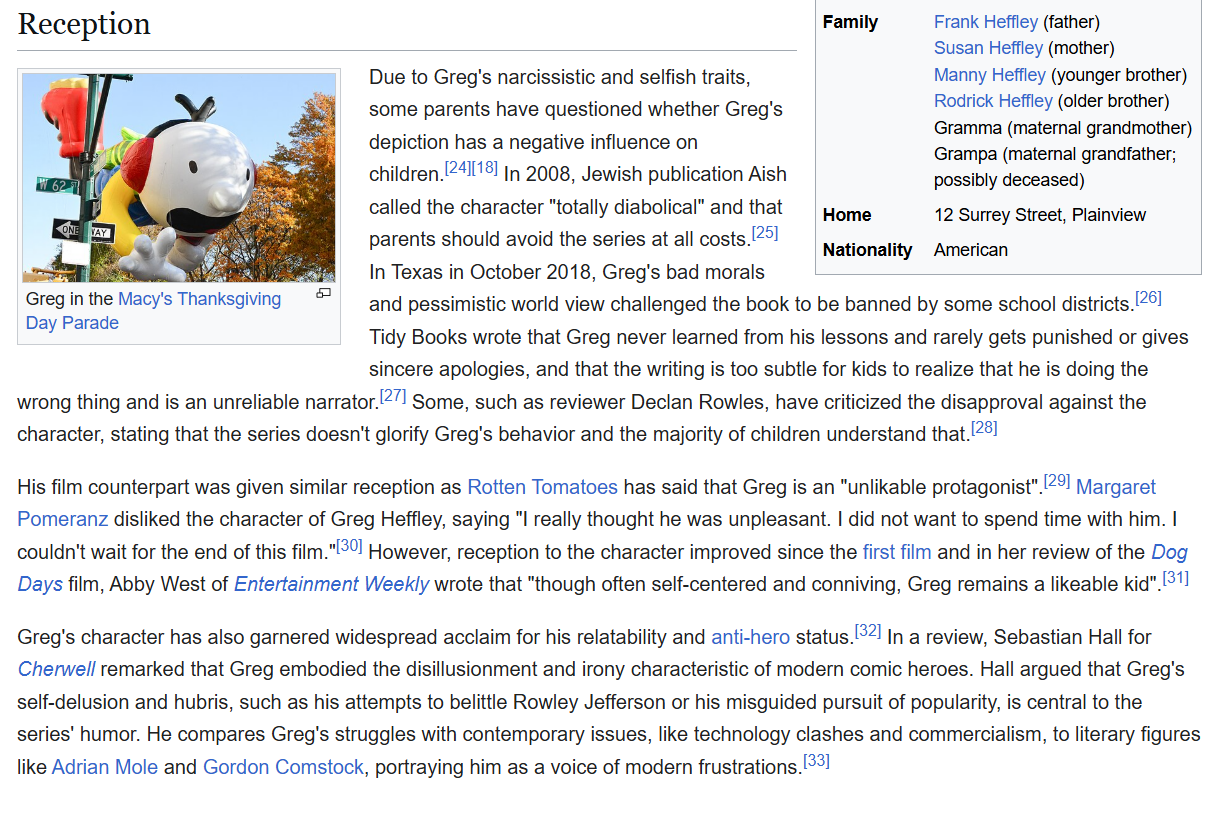
Task: Jump to citation [28]
Action: coord(985,429)
